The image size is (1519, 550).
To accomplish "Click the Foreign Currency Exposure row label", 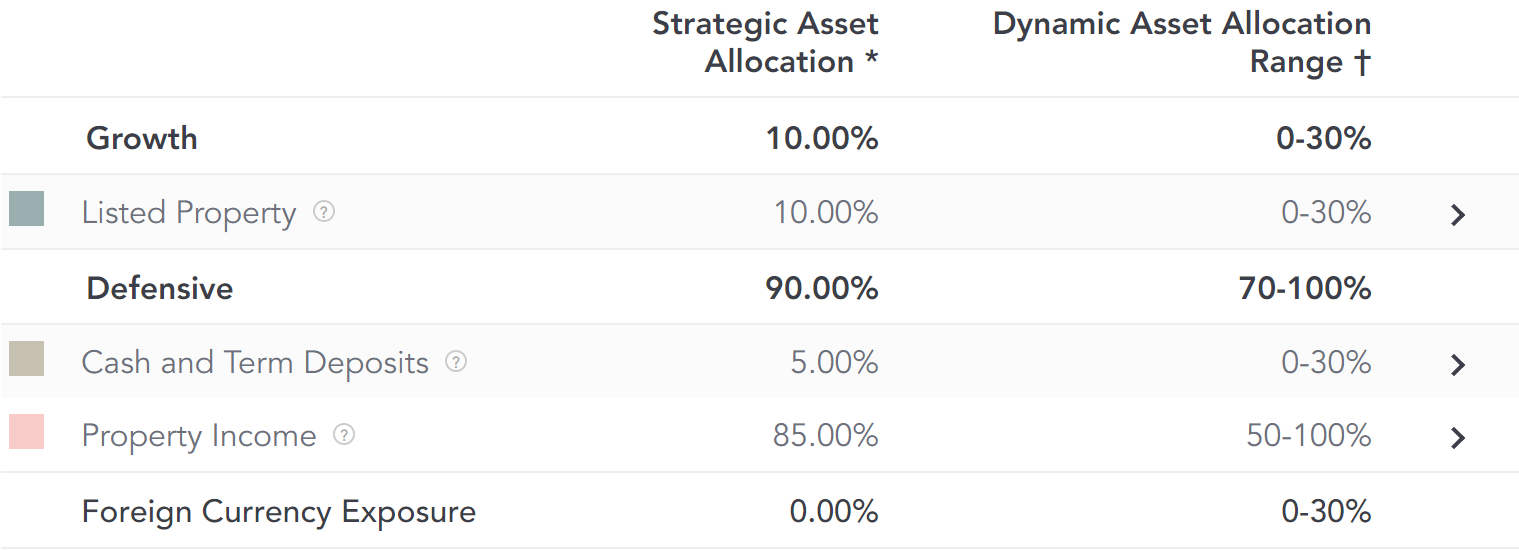I will click(279, 512).
